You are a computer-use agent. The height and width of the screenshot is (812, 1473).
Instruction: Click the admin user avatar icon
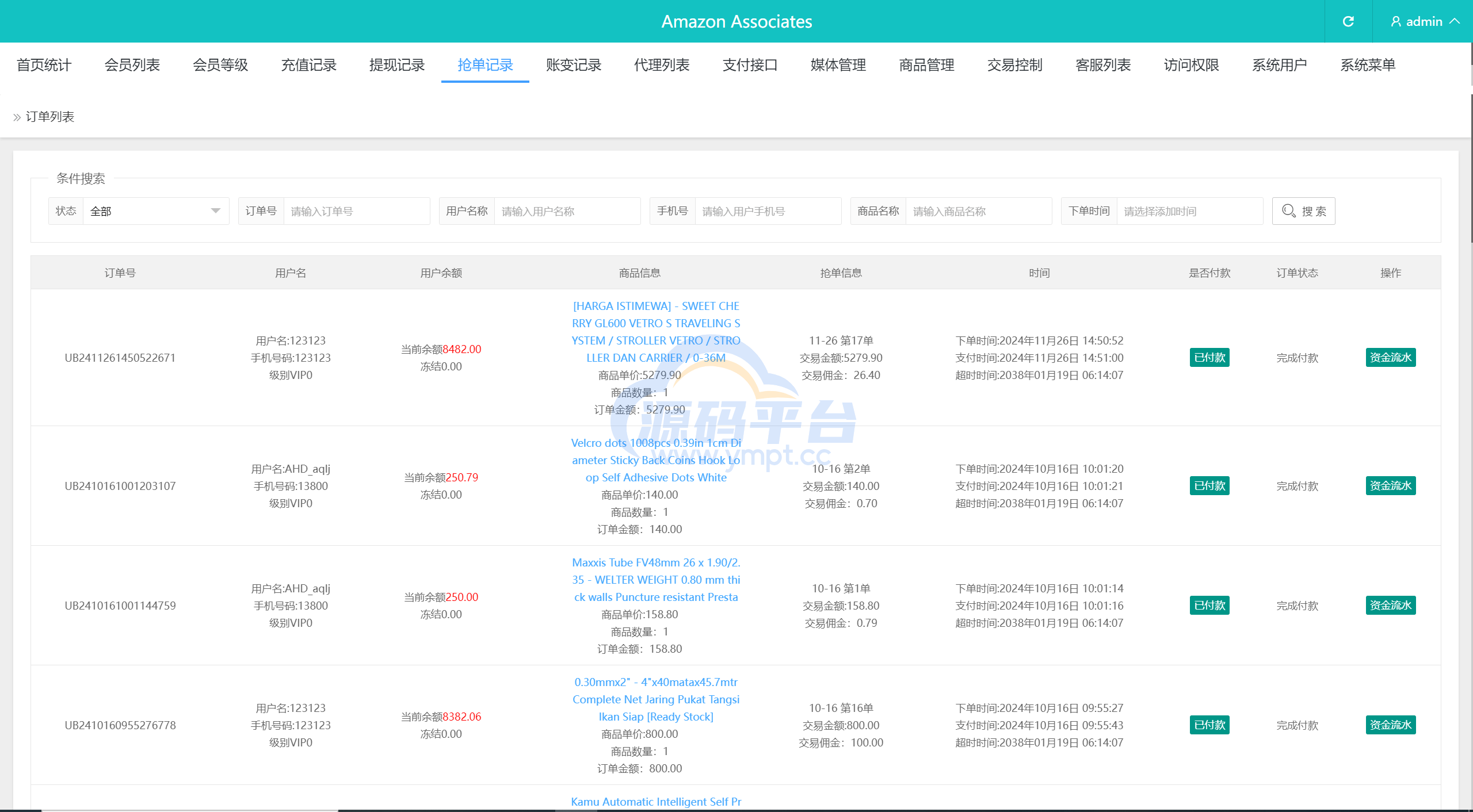click(1396, 21)
